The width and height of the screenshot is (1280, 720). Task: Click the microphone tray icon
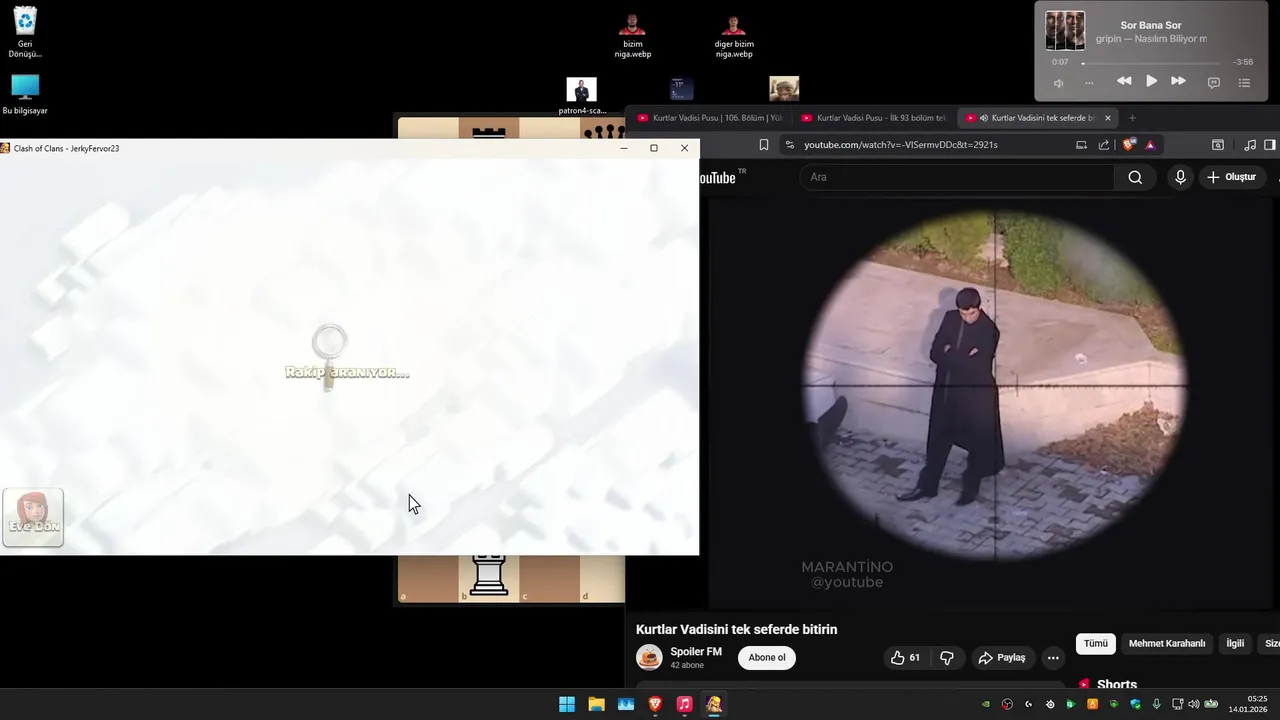[x=1156, y=704]
